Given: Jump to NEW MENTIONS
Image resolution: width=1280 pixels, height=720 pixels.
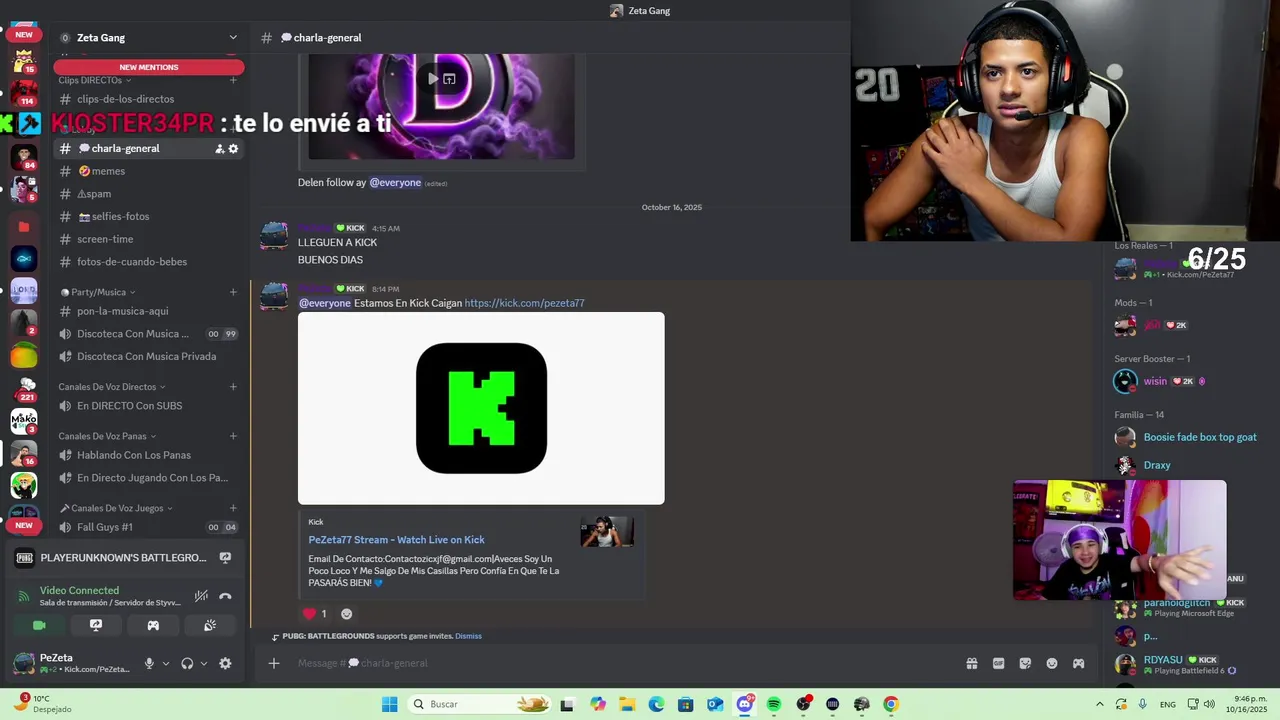Looking at the screenshot, I should (149, 67).
